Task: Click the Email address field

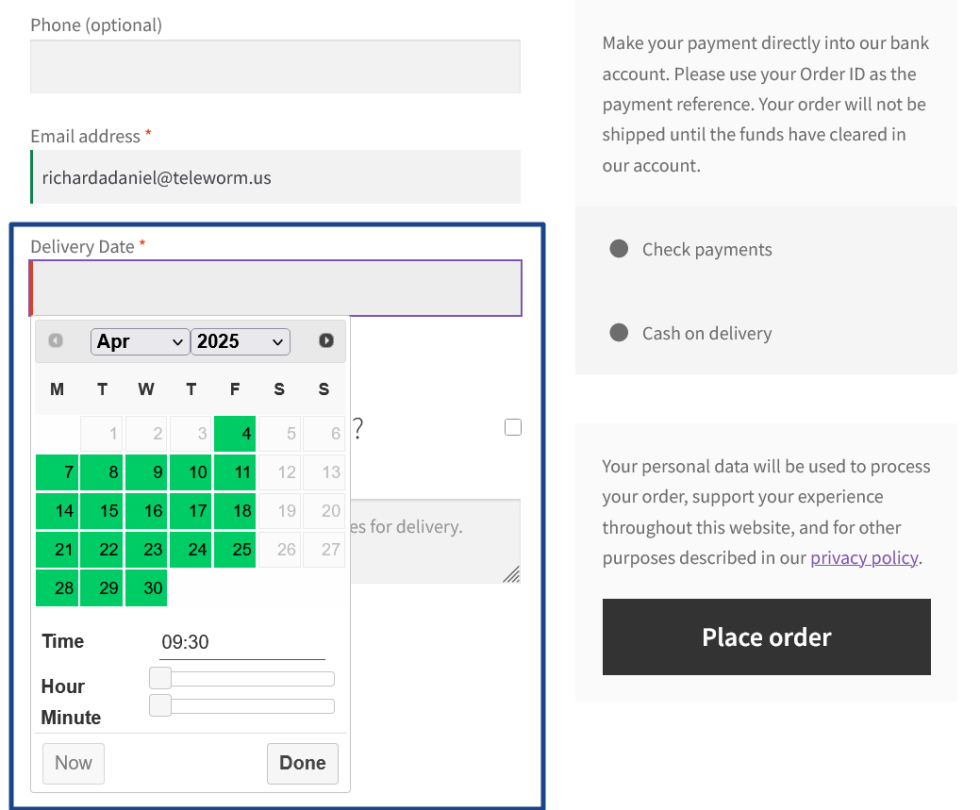Action: (275, 178)
